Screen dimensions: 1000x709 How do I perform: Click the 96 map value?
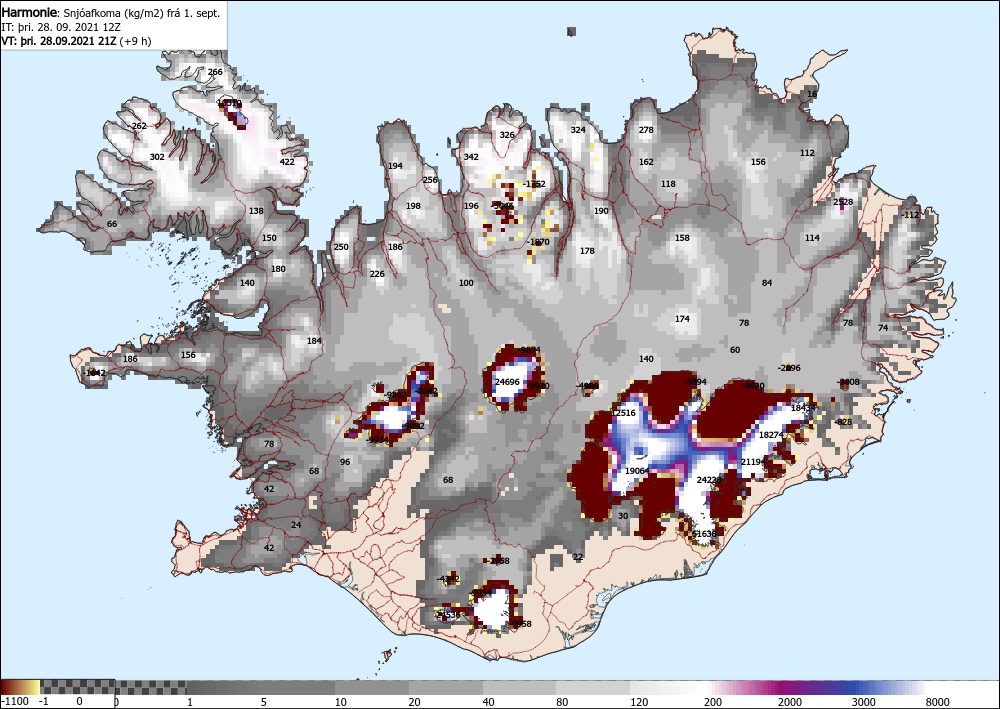click(x=345, y=462)
